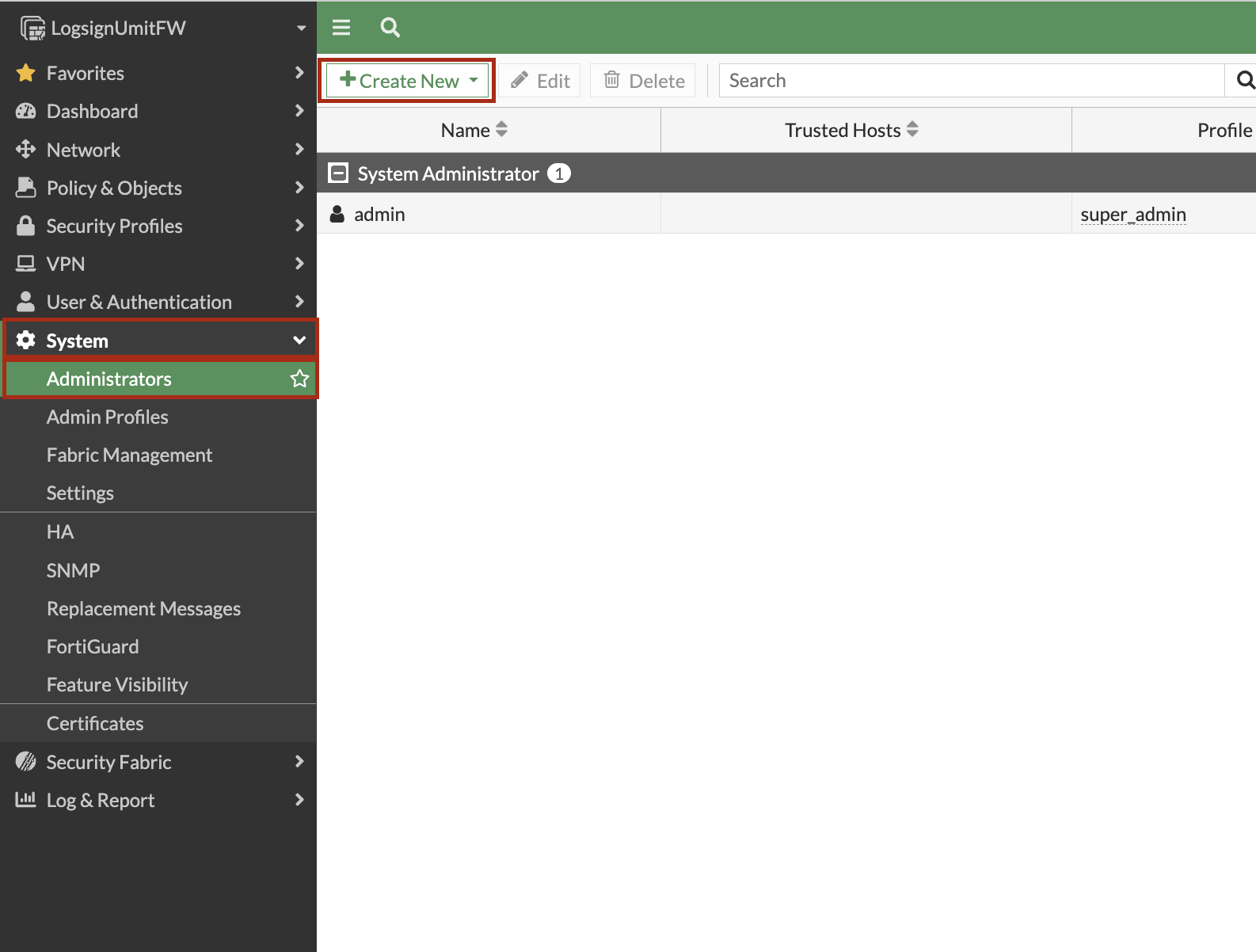
Task: Open the FortiGuard menu item
Action: point(158,646)
